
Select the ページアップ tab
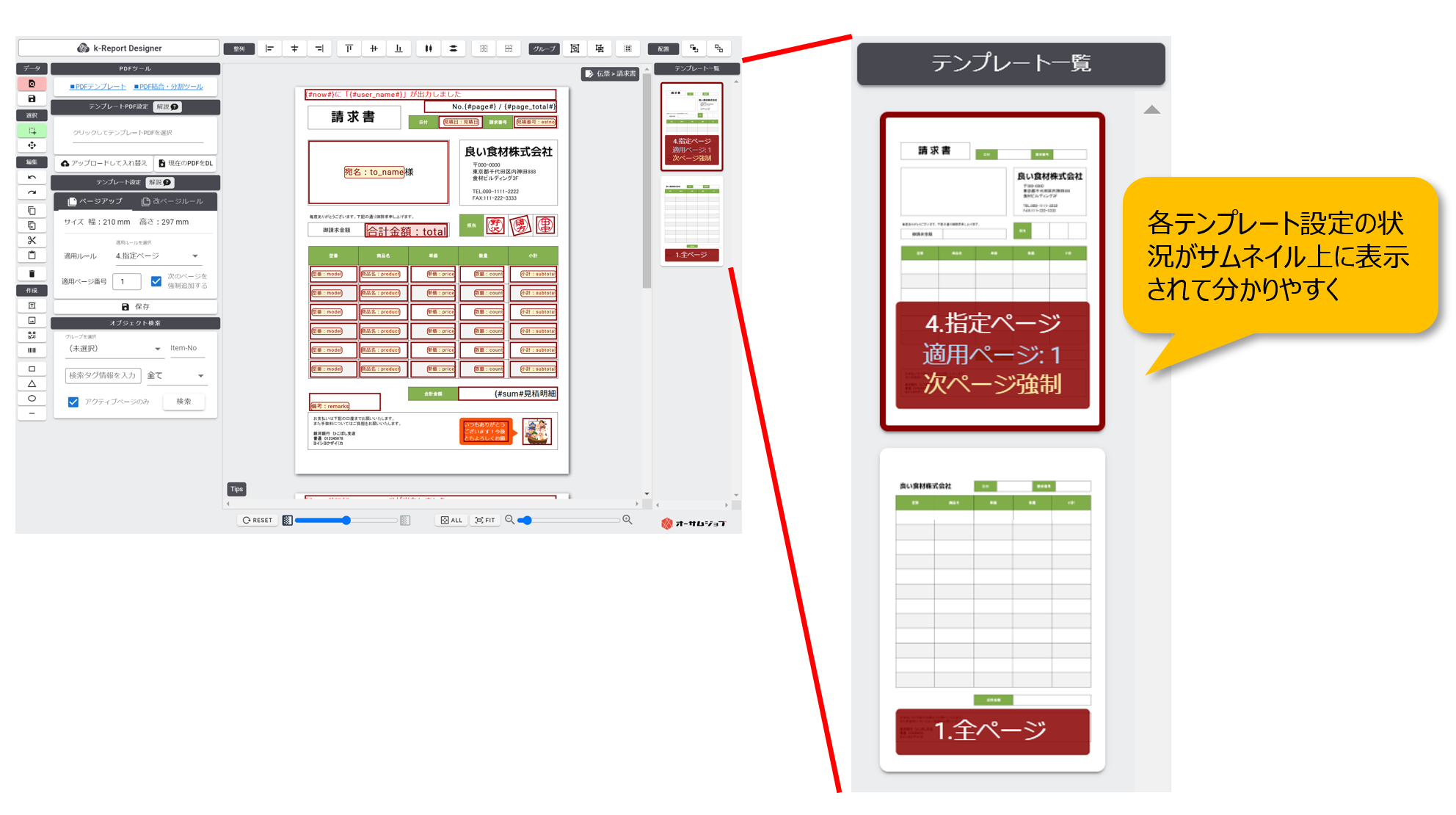95,201
